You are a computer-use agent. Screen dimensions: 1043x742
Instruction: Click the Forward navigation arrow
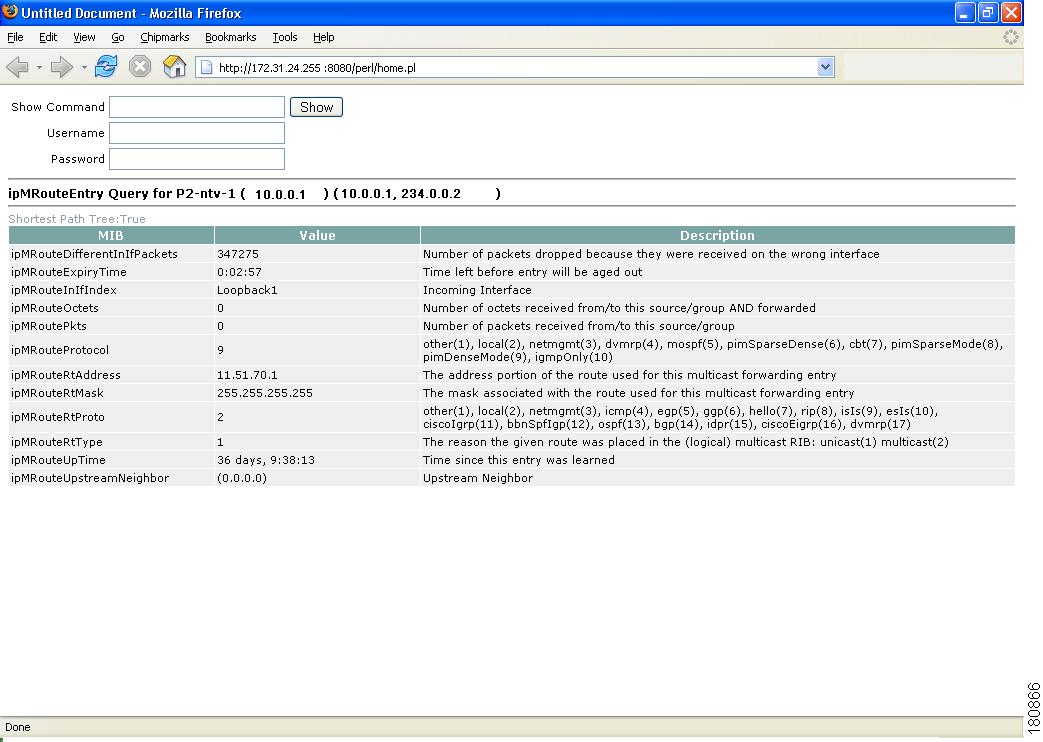[60, 67]
